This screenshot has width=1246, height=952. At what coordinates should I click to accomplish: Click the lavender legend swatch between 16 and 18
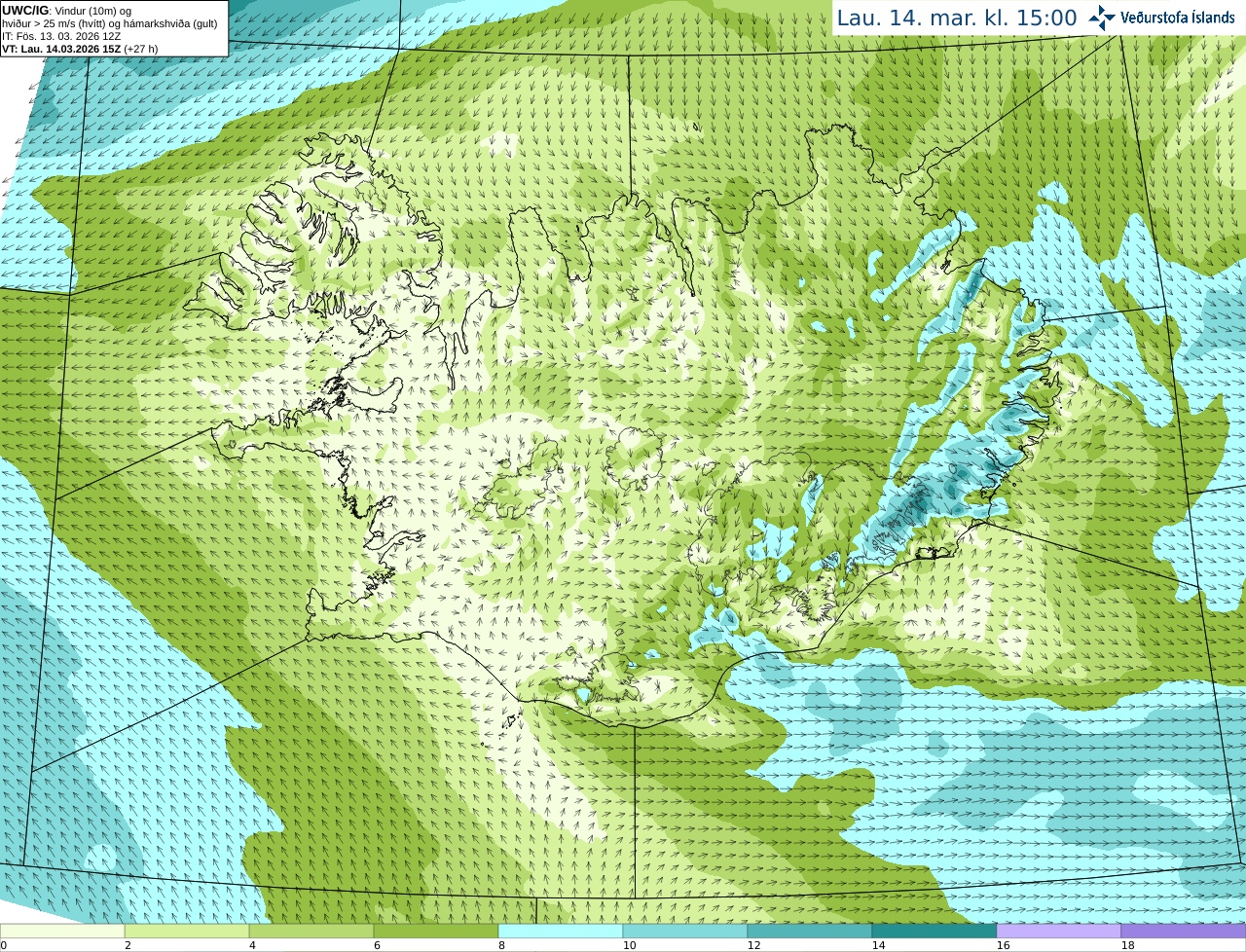tap(1059, 931)
